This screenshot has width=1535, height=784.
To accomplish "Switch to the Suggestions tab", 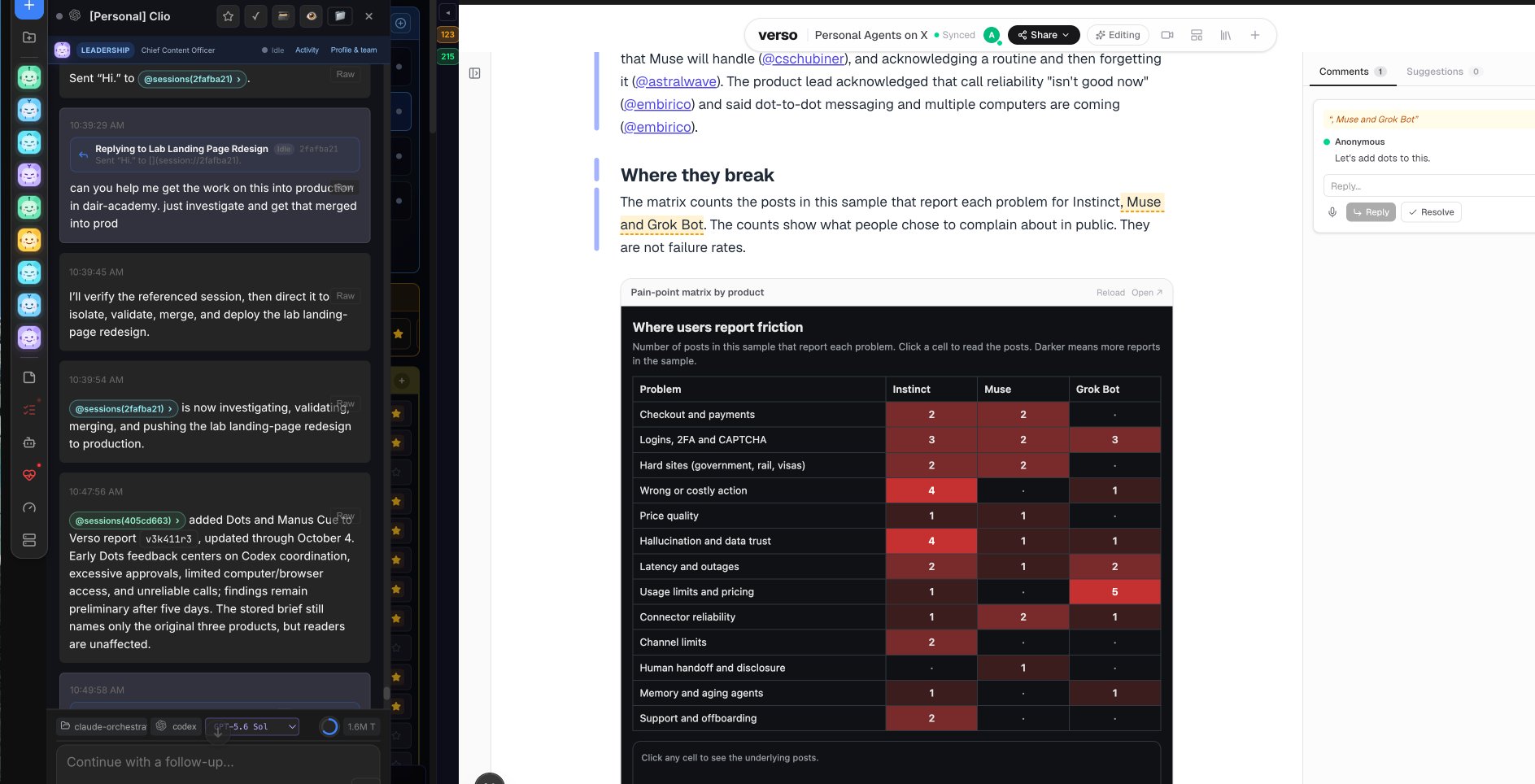I will pyautogui.click(x=1442, y=72).
